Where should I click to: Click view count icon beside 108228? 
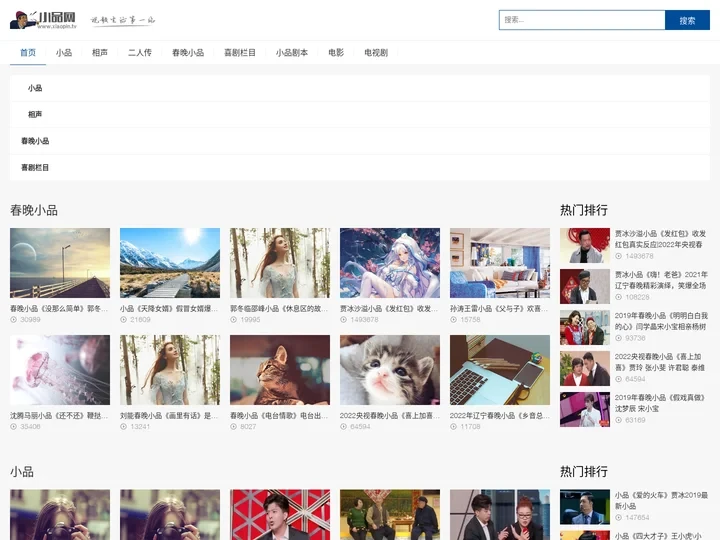tap(619, 297)
